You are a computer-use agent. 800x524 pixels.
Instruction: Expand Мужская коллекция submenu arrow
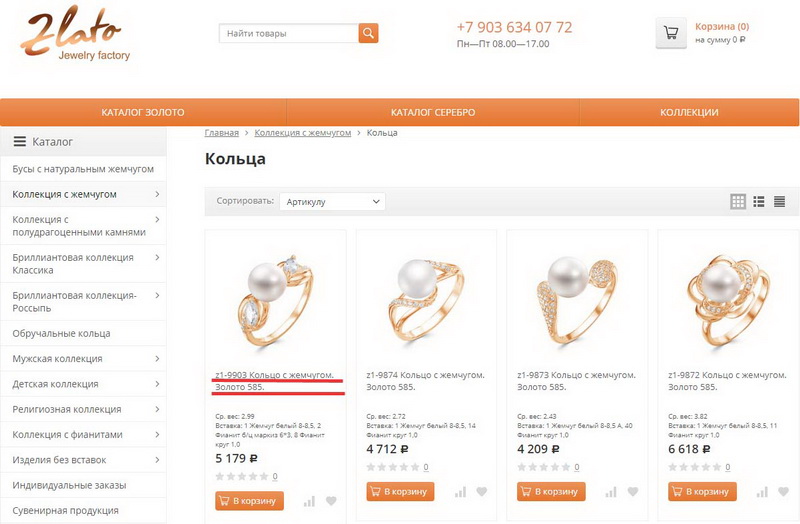157,359
